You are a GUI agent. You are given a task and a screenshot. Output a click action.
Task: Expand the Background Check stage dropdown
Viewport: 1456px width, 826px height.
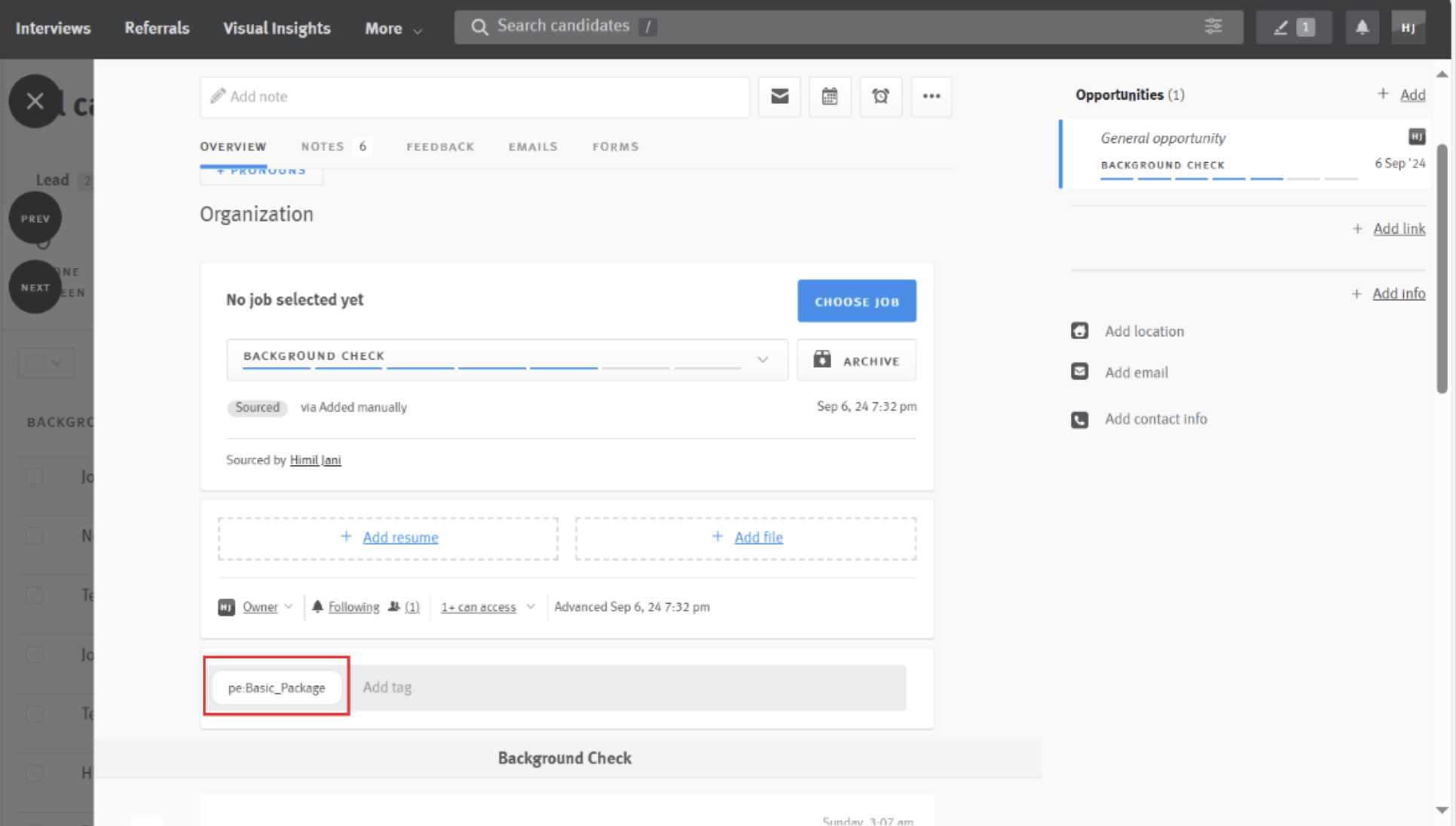pyautogui.click(x=763, y=359)
